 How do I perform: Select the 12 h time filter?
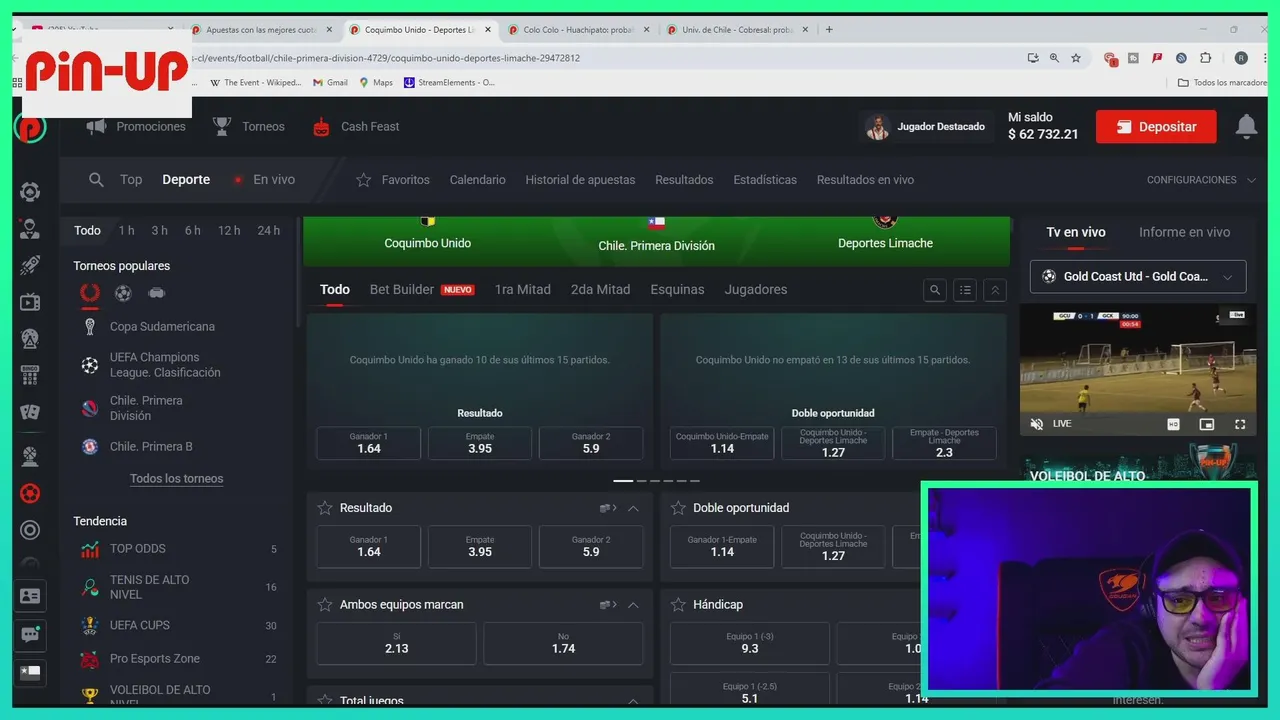(229, 231)
